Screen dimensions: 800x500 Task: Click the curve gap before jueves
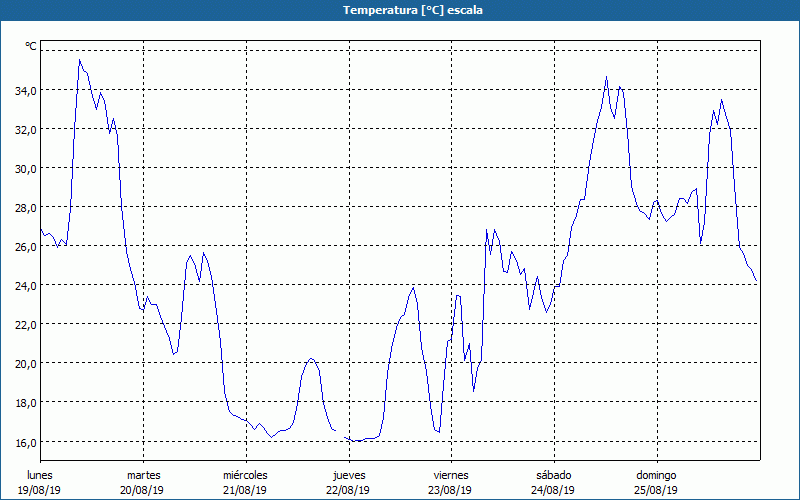pos(340,434)
